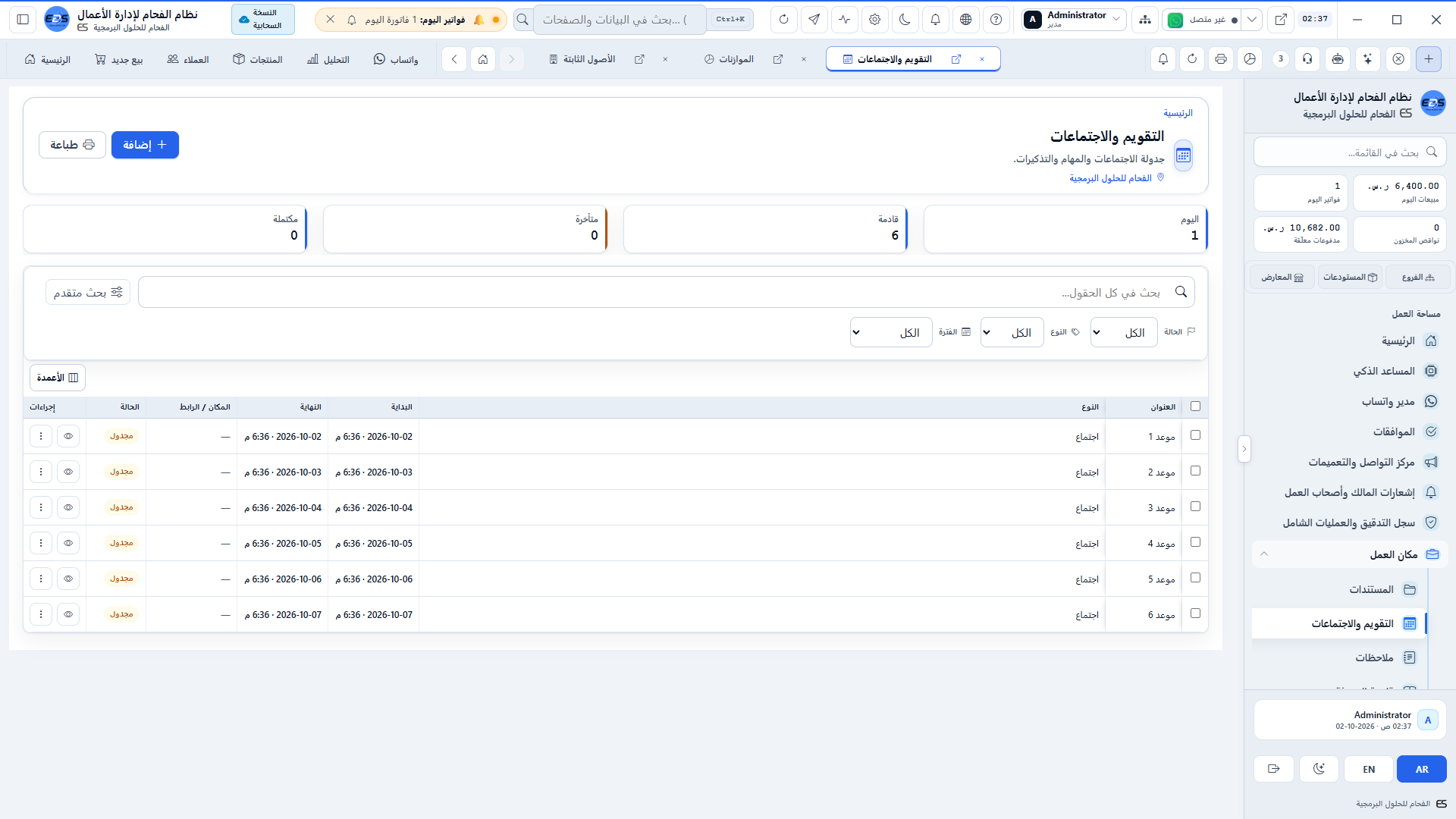Select all rows with header checkbox

click(x=1196, y=406)
